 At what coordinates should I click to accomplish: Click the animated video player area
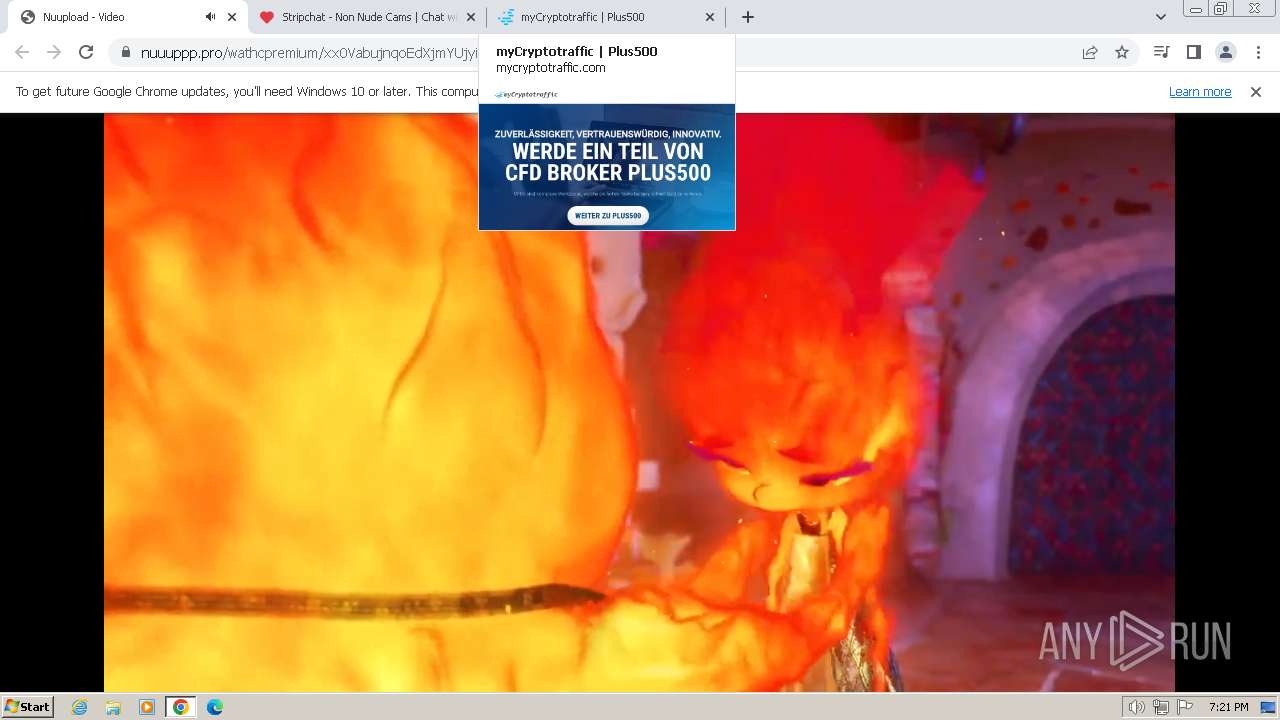[639, 402]
